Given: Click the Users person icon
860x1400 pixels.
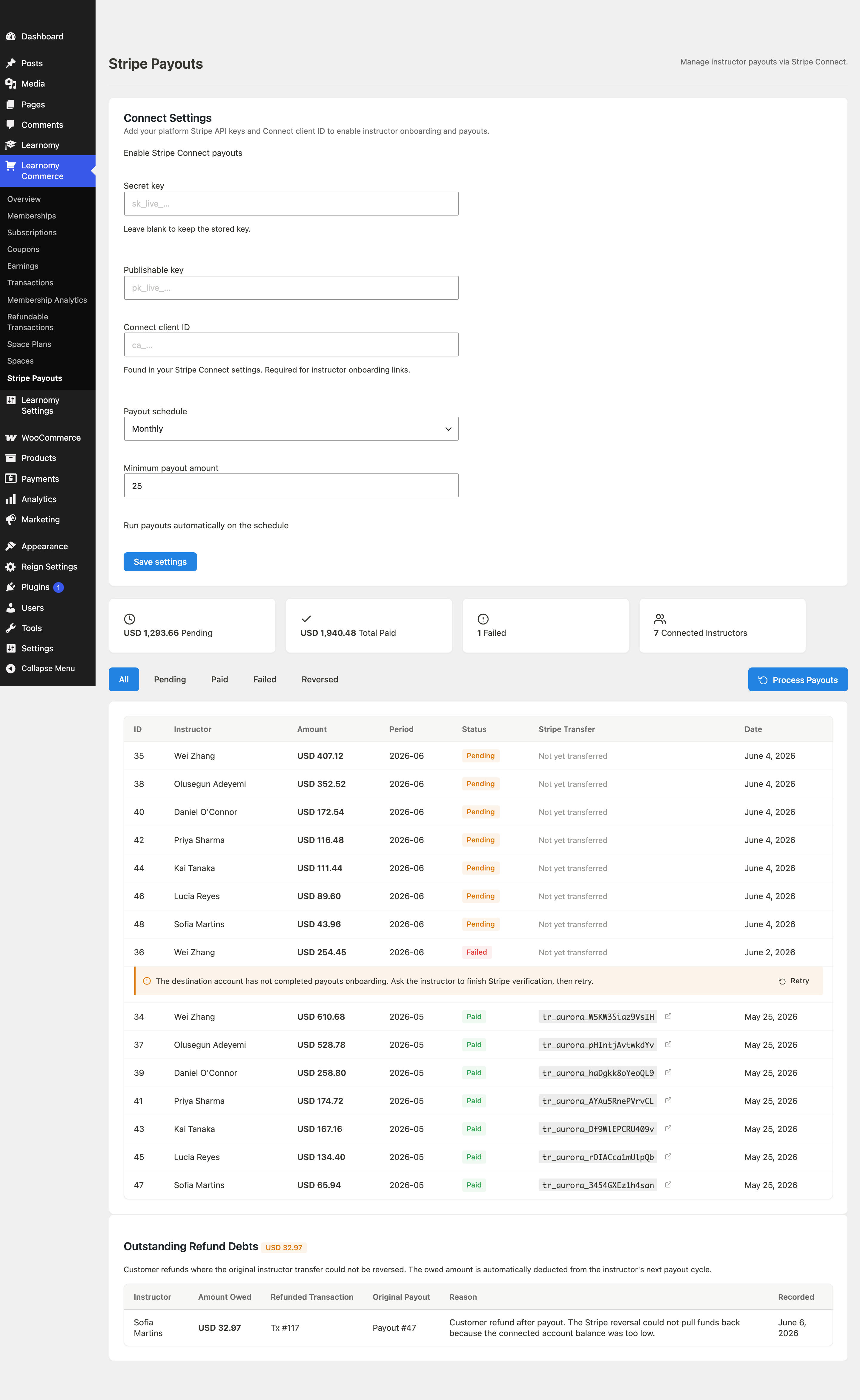Looking at the screenshot, I should click(10, 608).
